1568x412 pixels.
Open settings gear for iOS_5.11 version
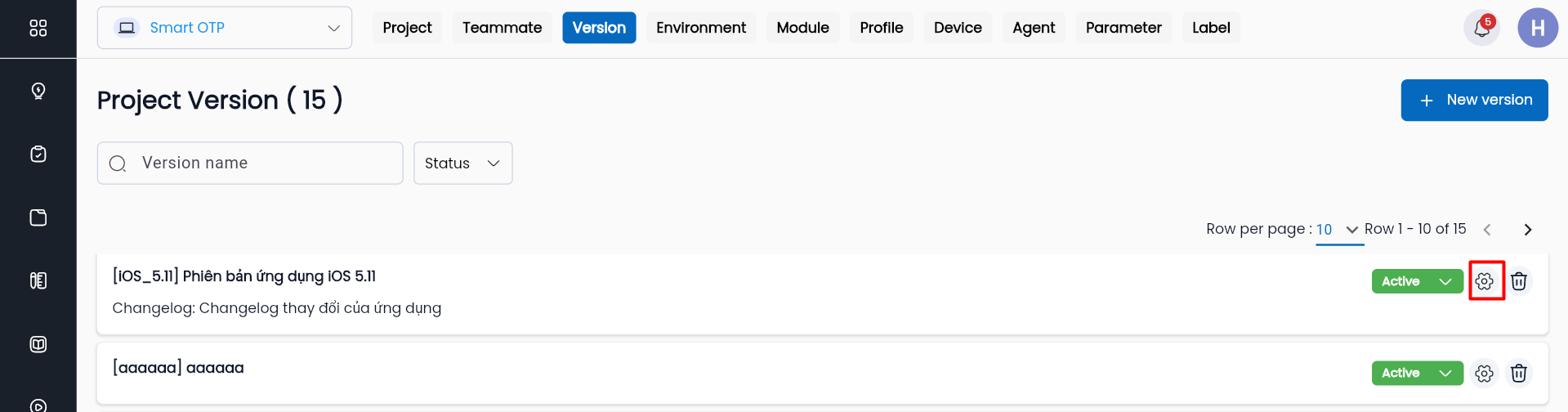[1485, 281]
